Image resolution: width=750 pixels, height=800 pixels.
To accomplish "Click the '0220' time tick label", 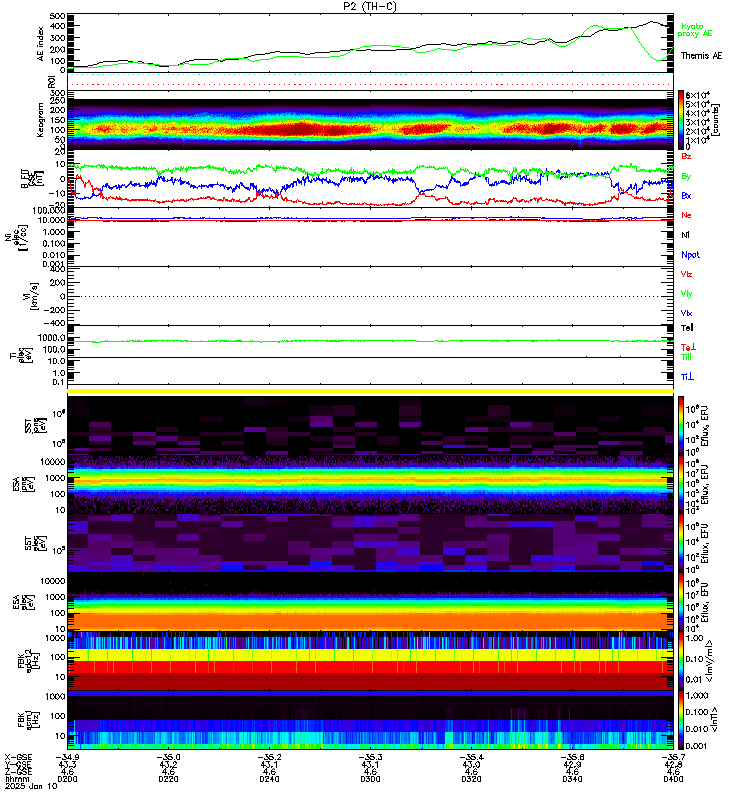I will [168, 779].
